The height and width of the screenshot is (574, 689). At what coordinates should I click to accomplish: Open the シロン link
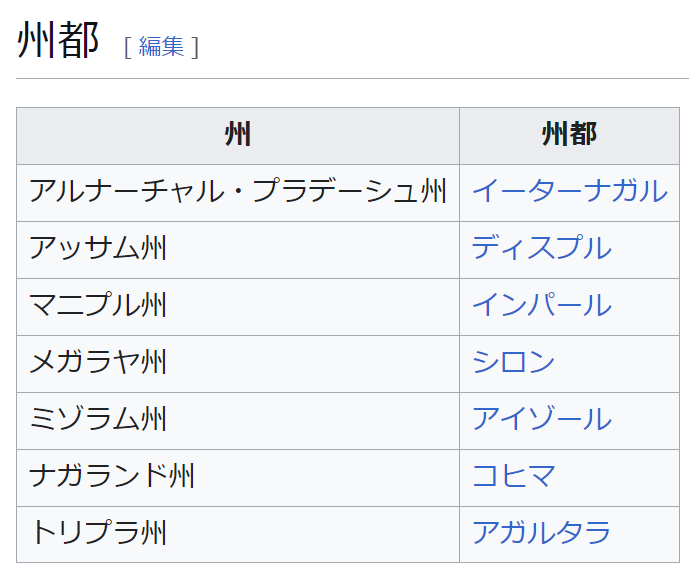(x=513, y=362)
